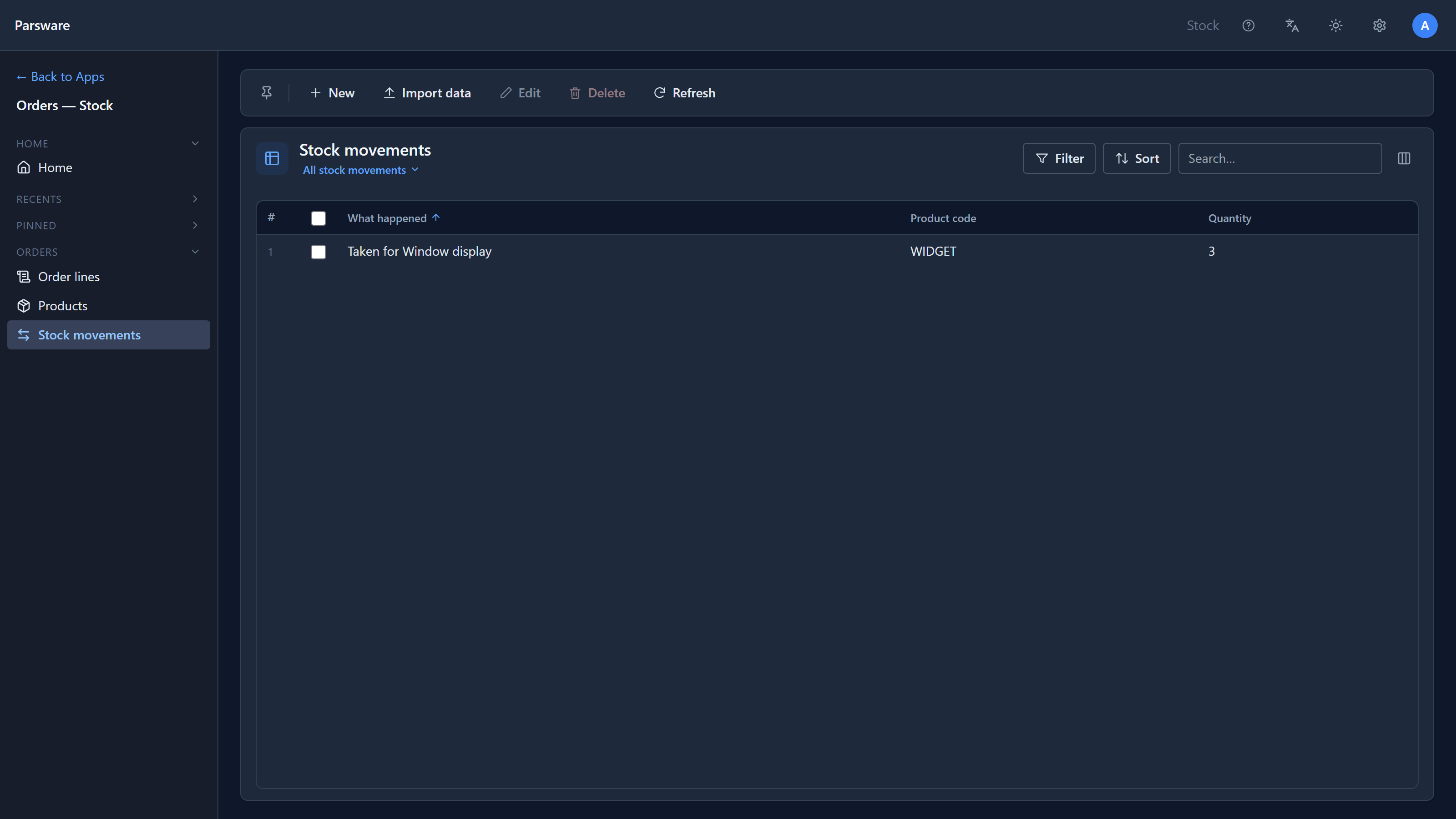1456x819 pixels.
Task: Click the Parsware logo text
Action: click(42, 25)
